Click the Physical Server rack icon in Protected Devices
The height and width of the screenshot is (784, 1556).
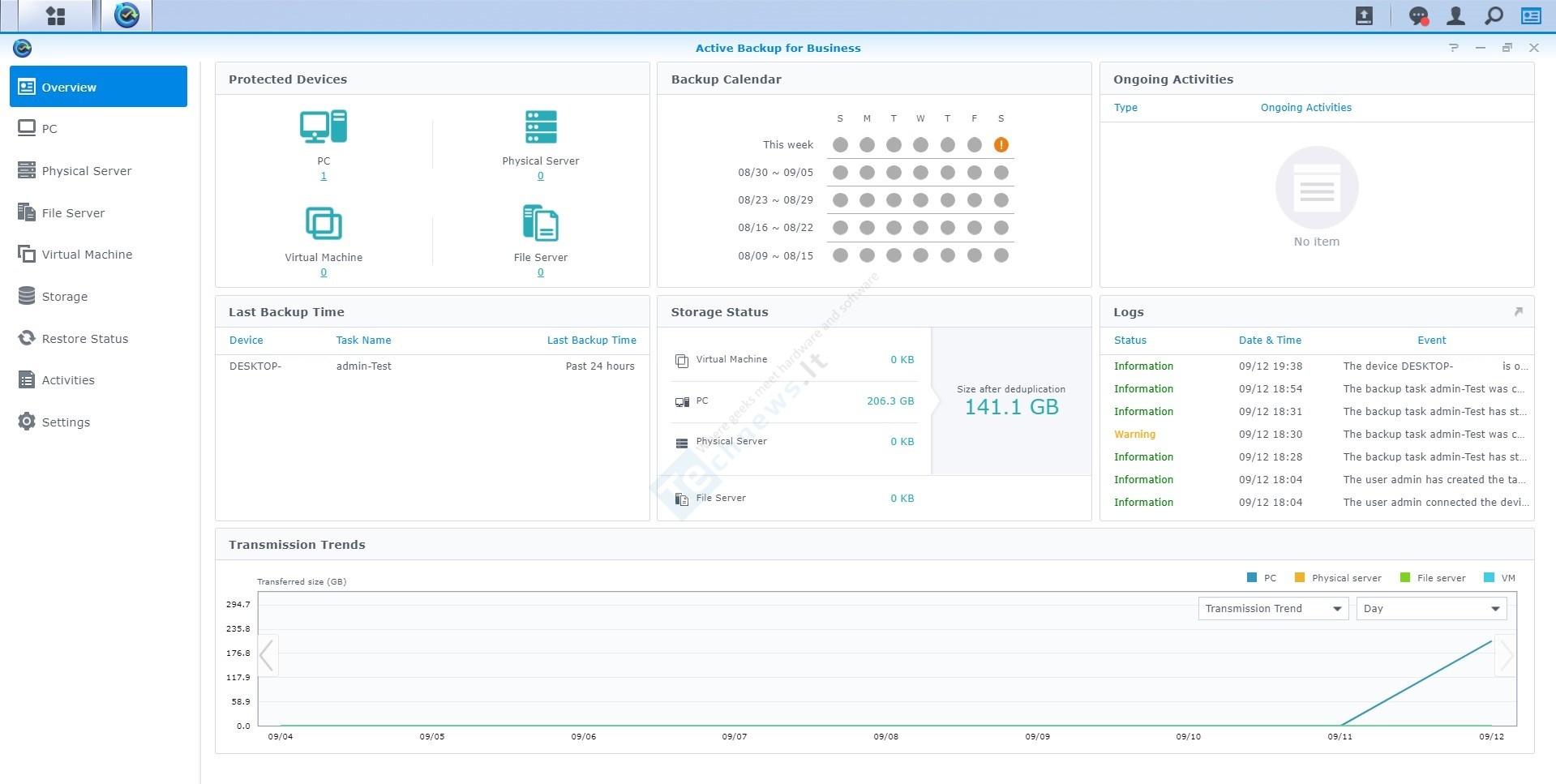pos(541,126)
